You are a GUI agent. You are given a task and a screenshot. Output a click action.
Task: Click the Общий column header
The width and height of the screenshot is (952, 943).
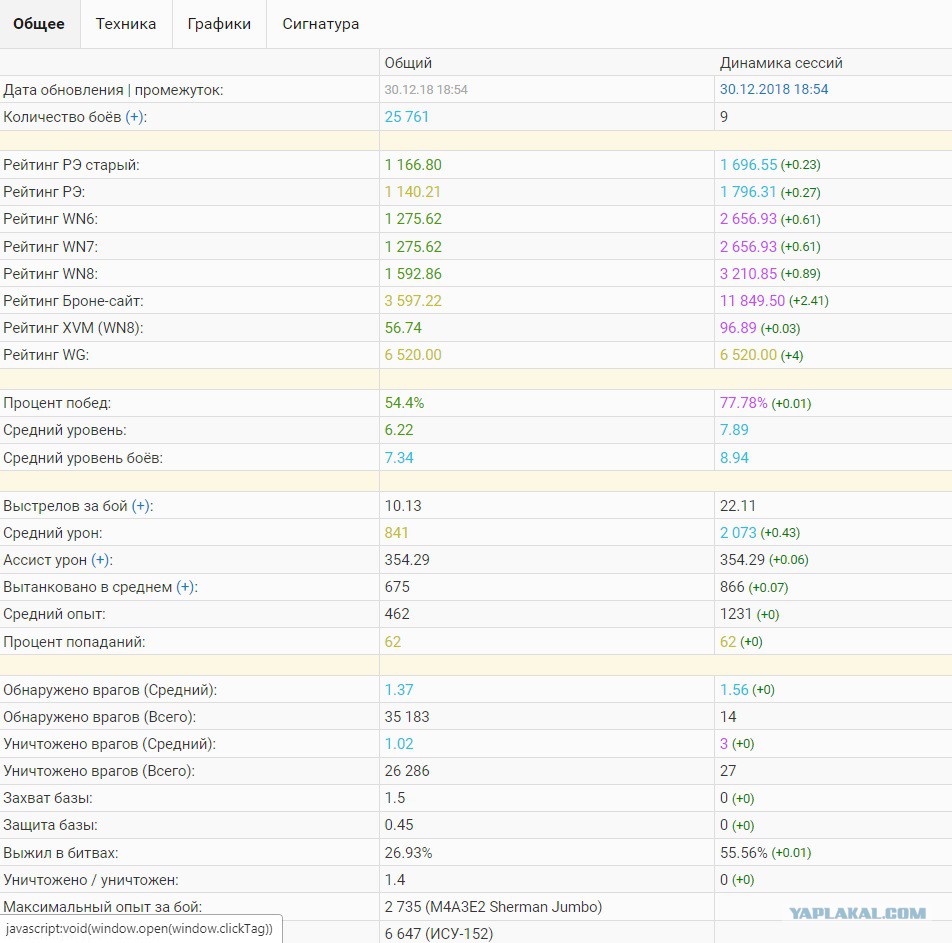click(408, 63)
